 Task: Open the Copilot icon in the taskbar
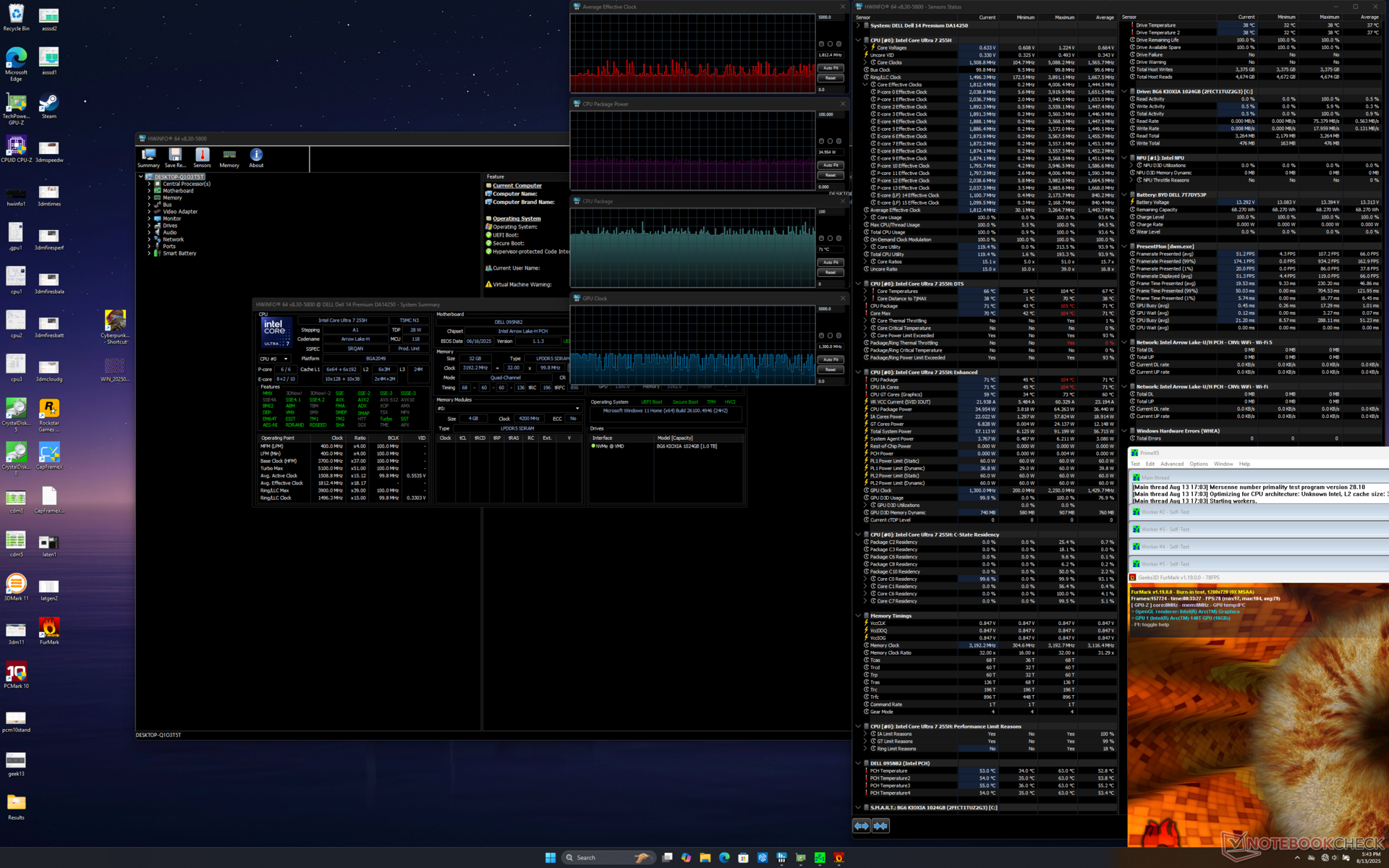point(686,857)
